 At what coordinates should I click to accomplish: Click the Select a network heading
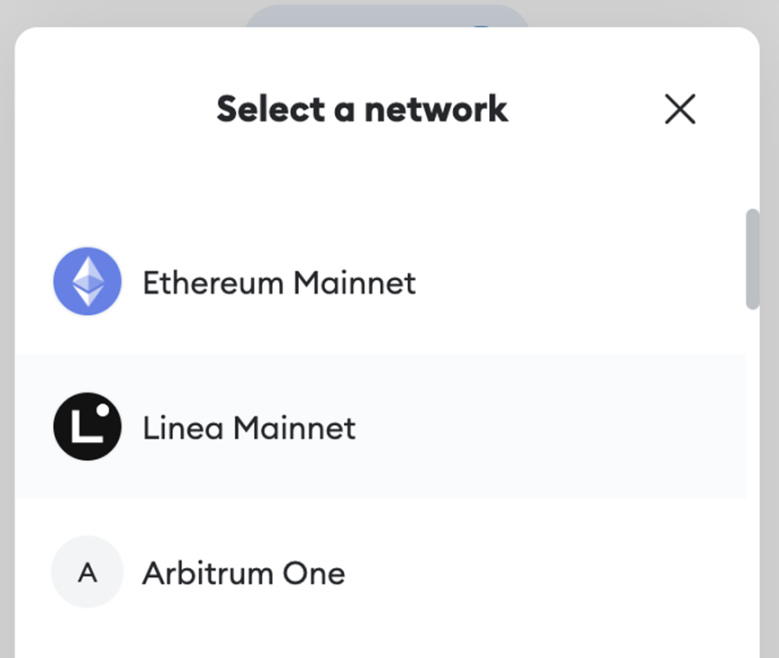coord(362,109)
